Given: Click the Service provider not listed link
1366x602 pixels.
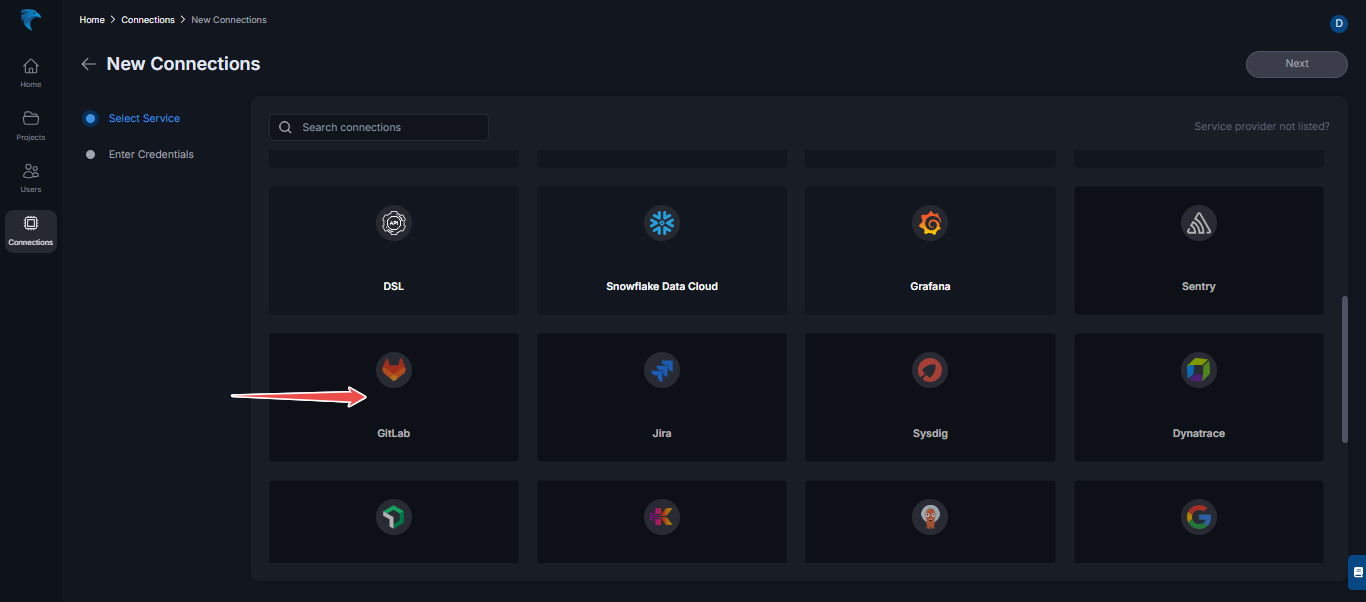Looking at the screenshot, I should [1262, 126].
